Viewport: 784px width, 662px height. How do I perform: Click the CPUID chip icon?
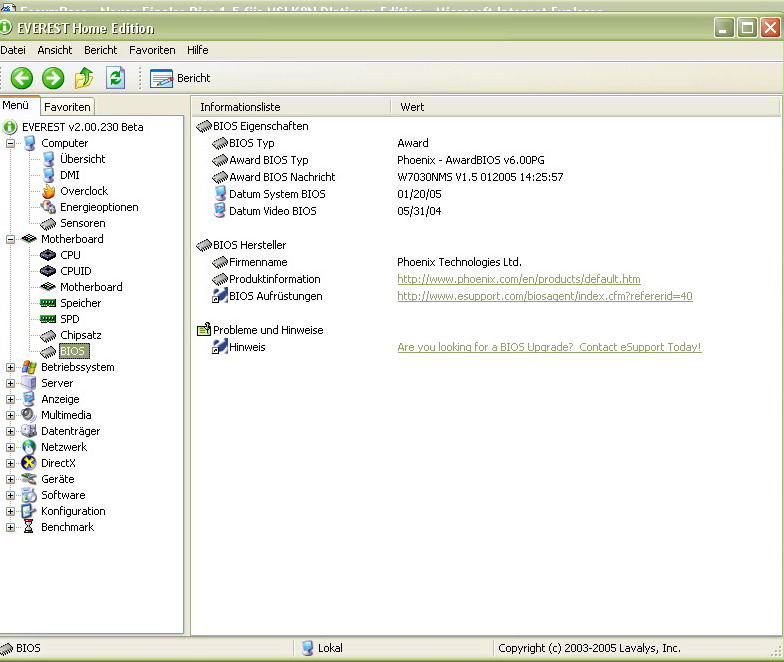point(48,271)
